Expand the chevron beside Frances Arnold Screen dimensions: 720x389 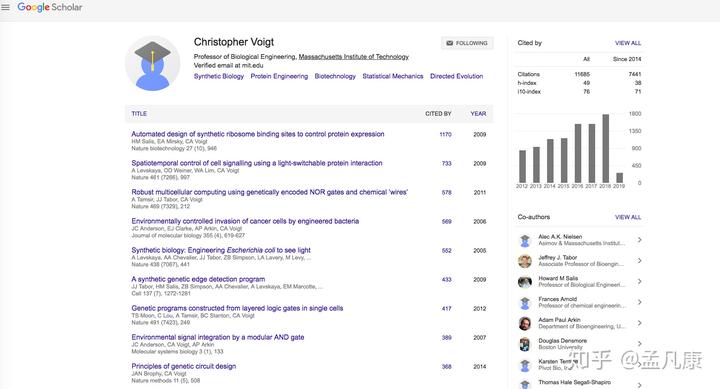pos(639,302)
